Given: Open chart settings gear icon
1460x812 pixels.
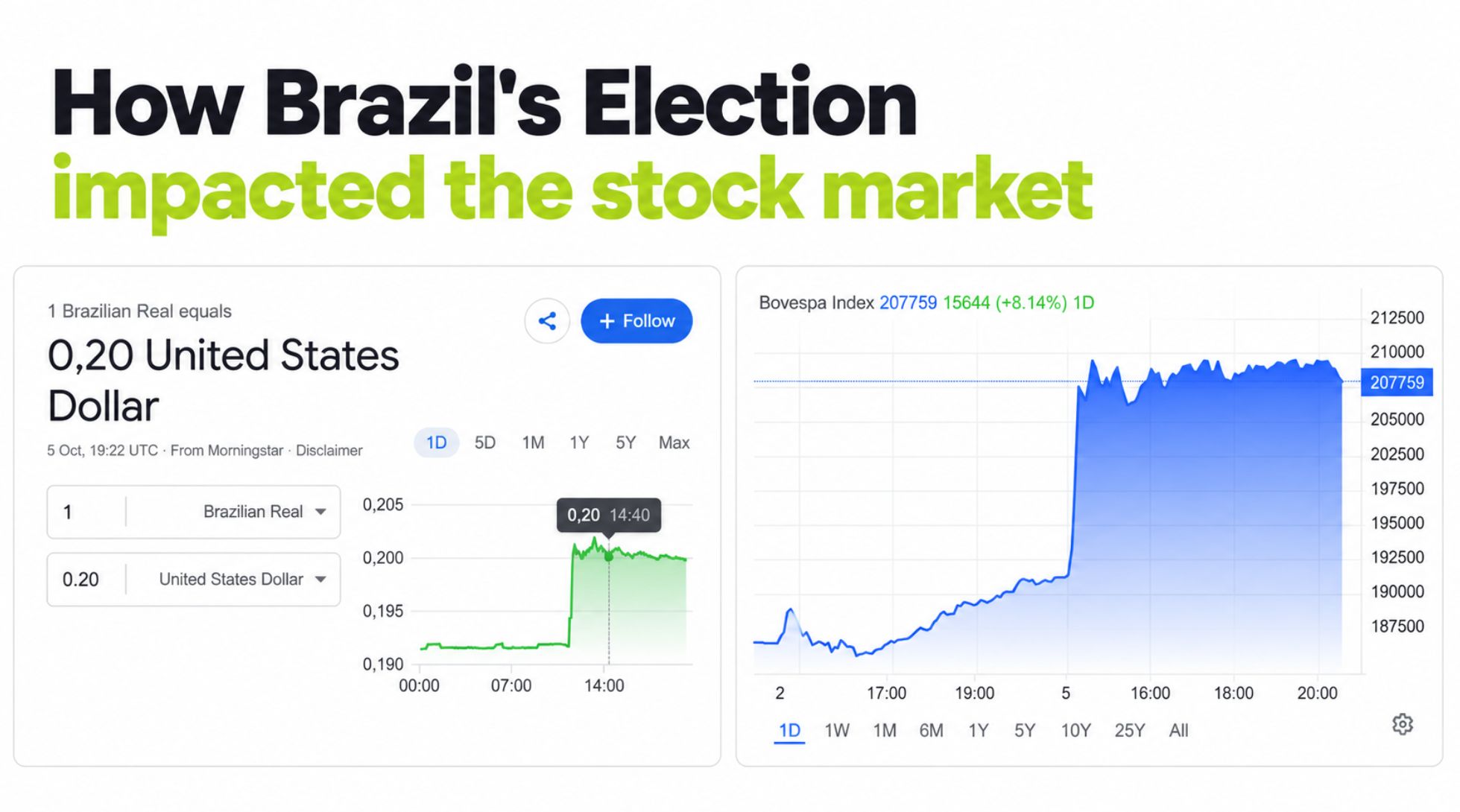Looking at the screenshot, I should pyautogui.click(x=1402, y=724).
